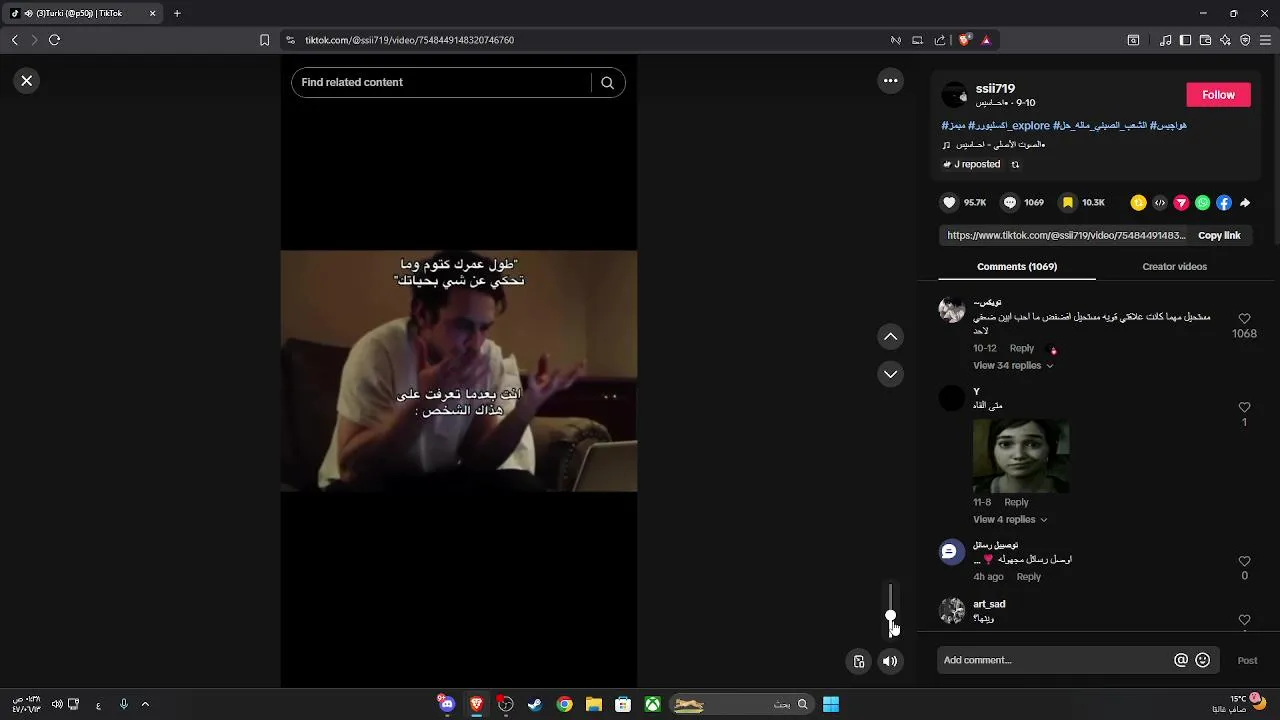Select the Turki TikTok browser tab
This screenshot has height=720, width=1280.
(84, 13)
